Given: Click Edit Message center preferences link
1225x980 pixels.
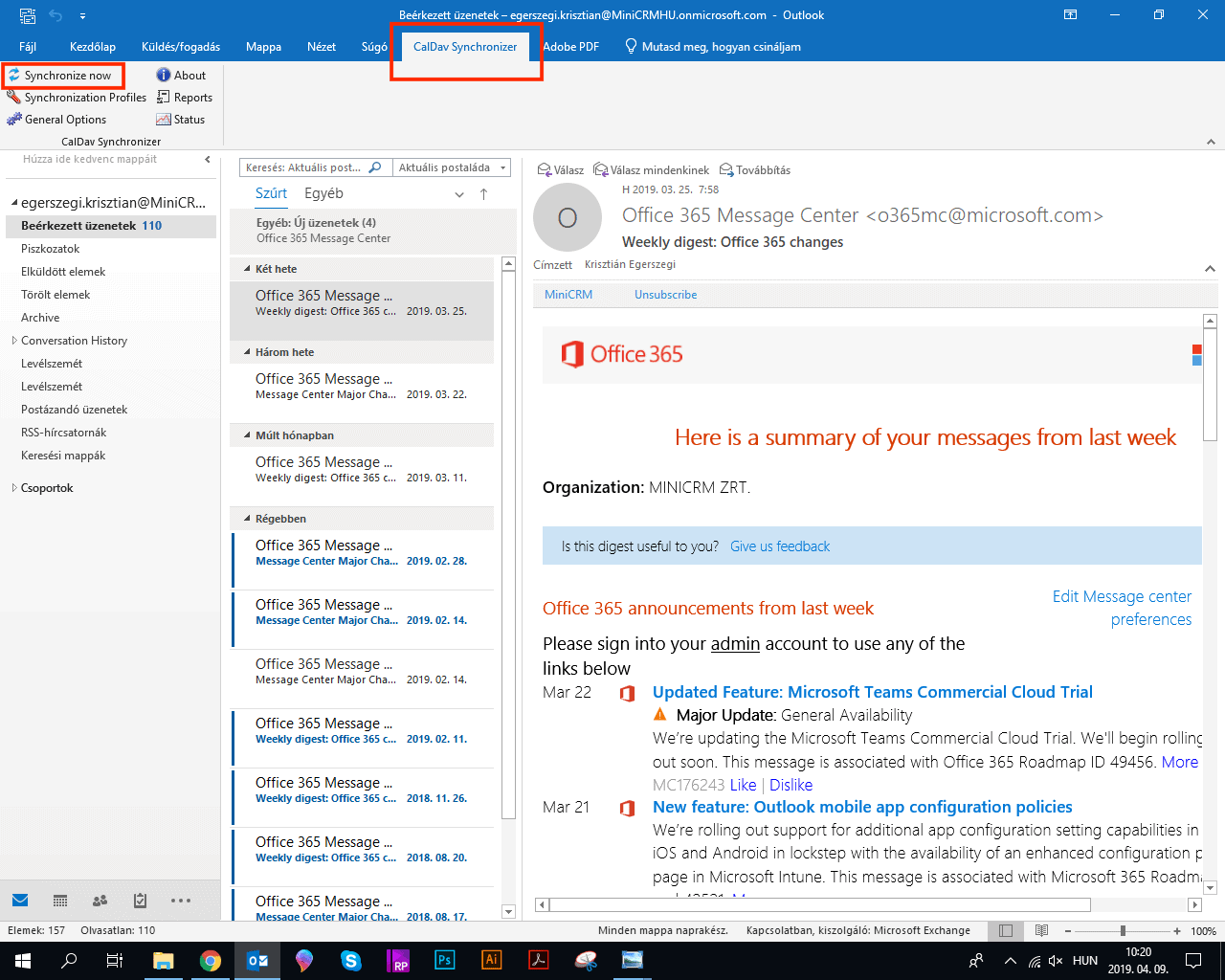Looking at the screenshot, I should [x=1122, y=608].
